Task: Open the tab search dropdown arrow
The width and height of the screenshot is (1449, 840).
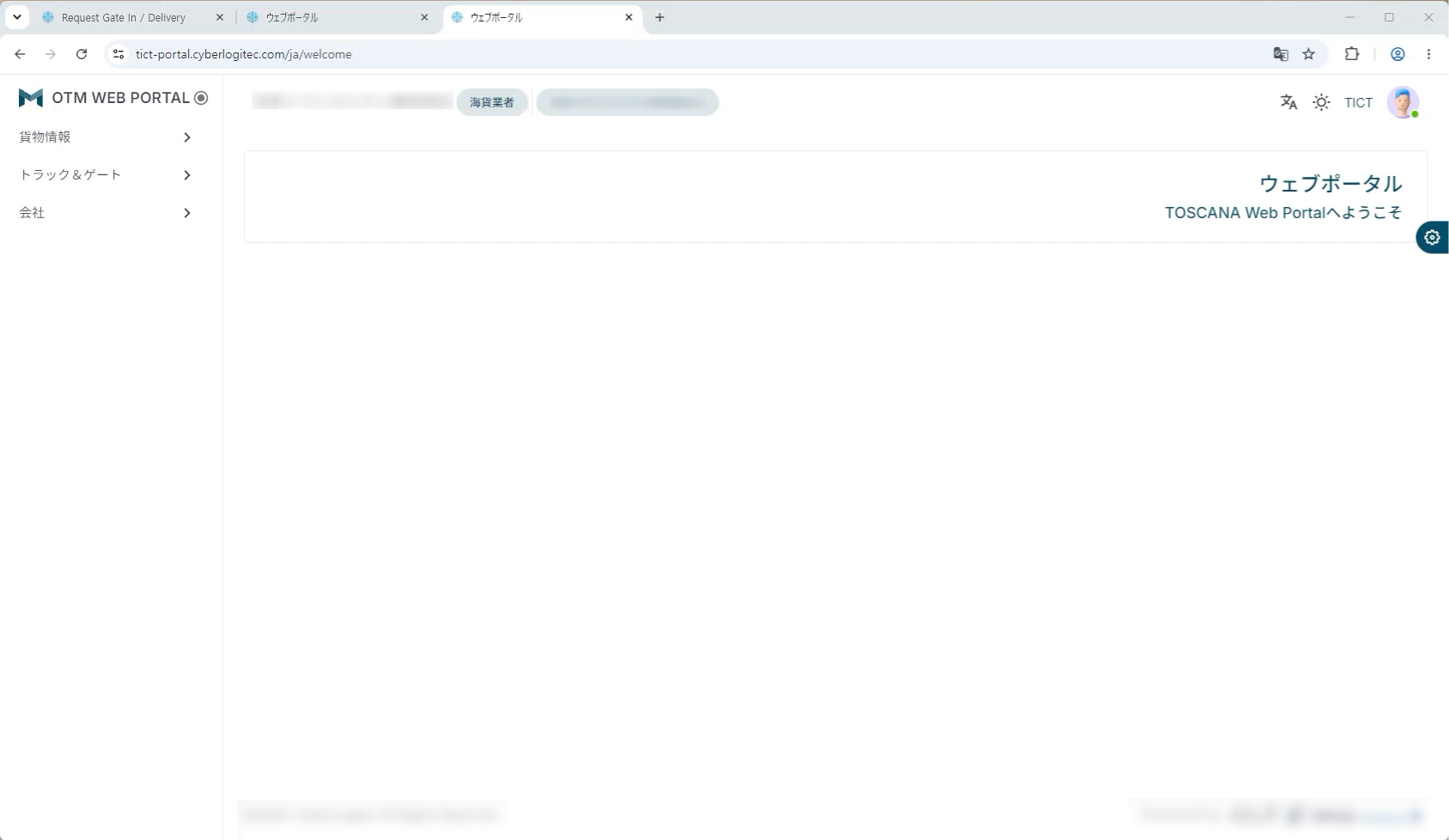Action: [x=16, y=17]
